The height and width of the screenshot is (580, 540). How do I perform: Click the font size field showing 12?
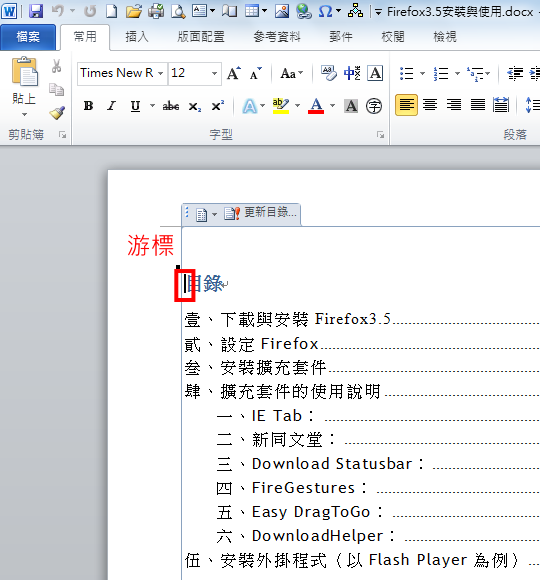pyautogui.click(x=189, y=73)
